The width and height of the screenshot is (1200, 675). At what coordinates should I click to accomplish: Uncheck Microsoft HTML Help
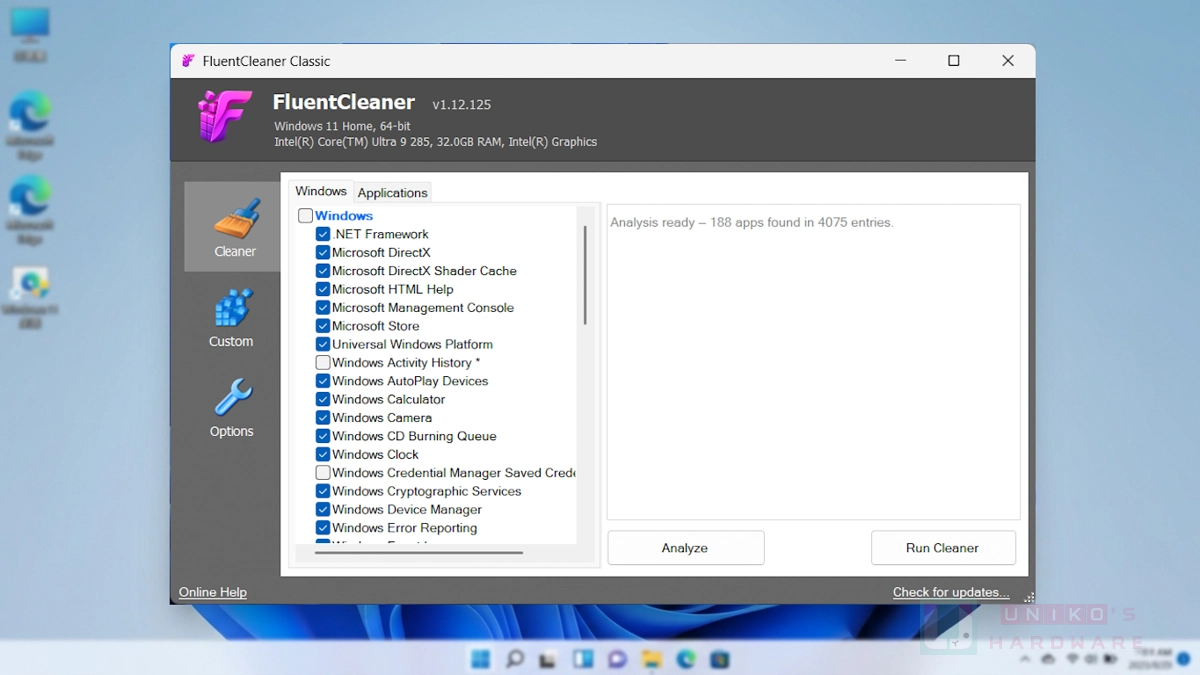point(323,289)
